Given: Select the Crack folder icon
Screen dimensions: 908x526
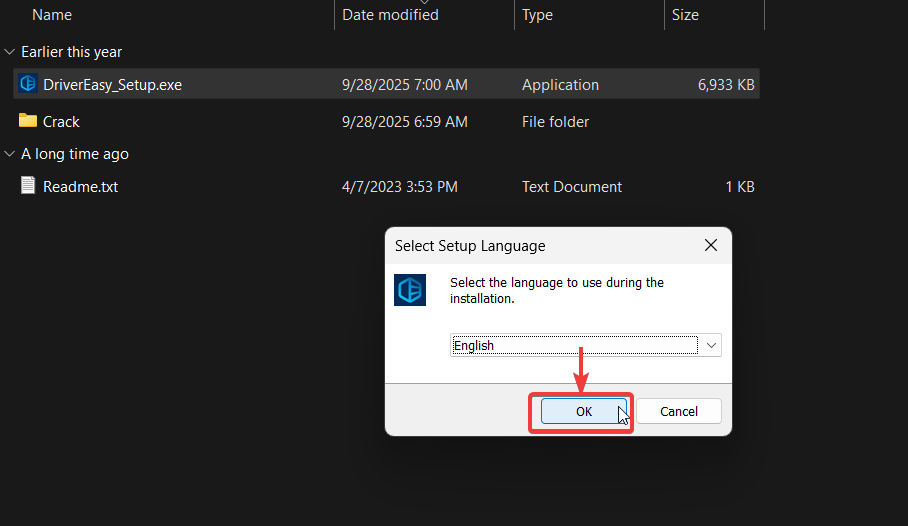Looking at the screenshot, I should (x=28, y=120).
